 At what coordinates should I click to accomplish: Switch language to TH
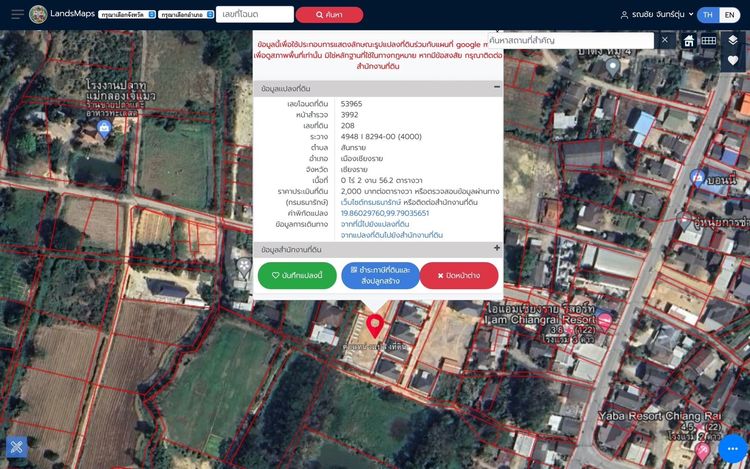click(709, 15)
